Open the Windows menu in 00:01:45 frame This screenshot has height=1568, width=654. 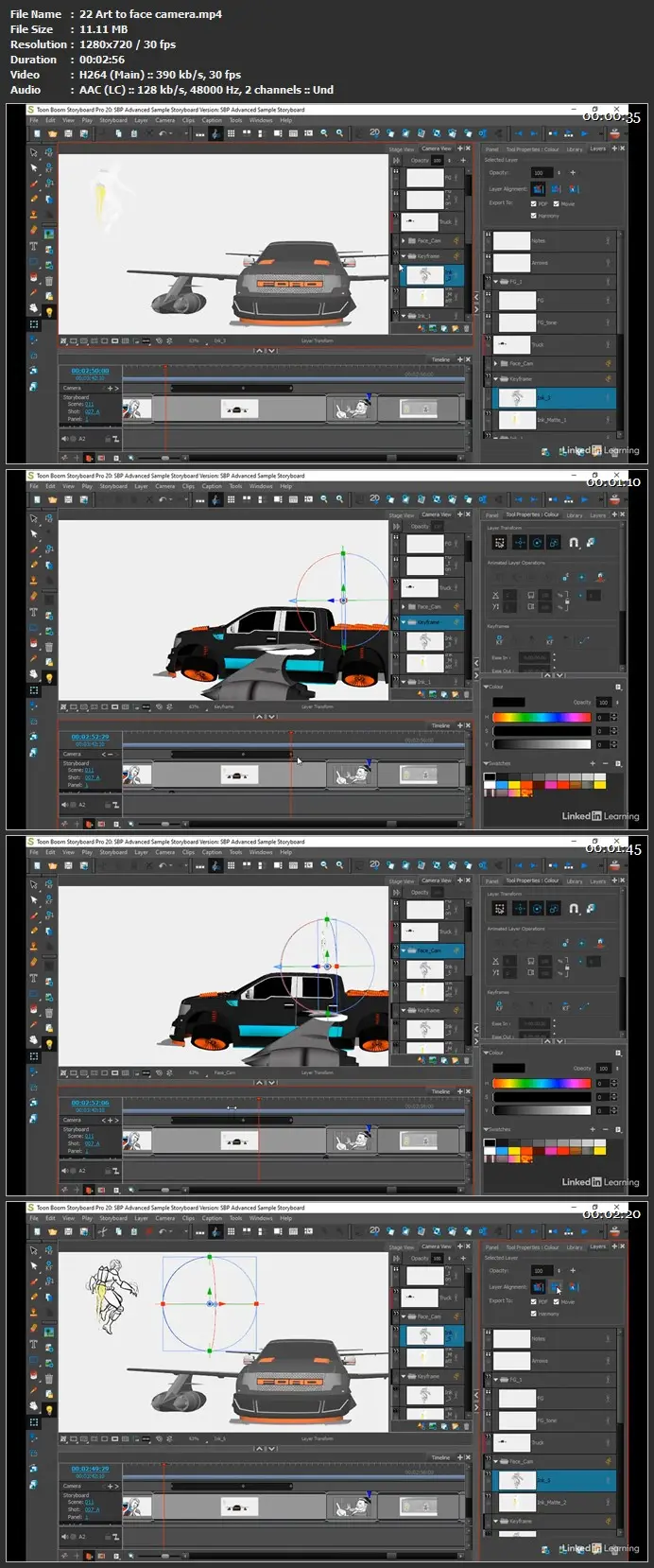261,852
